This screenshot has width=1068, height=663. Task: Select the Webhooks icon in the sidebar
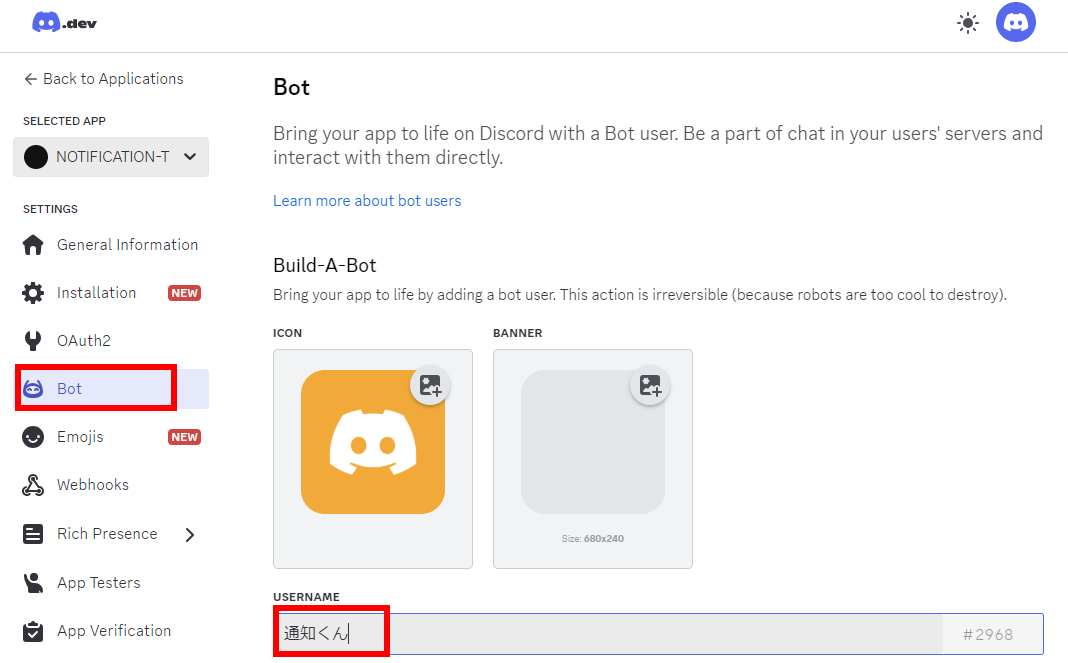[x=33, y=484]
